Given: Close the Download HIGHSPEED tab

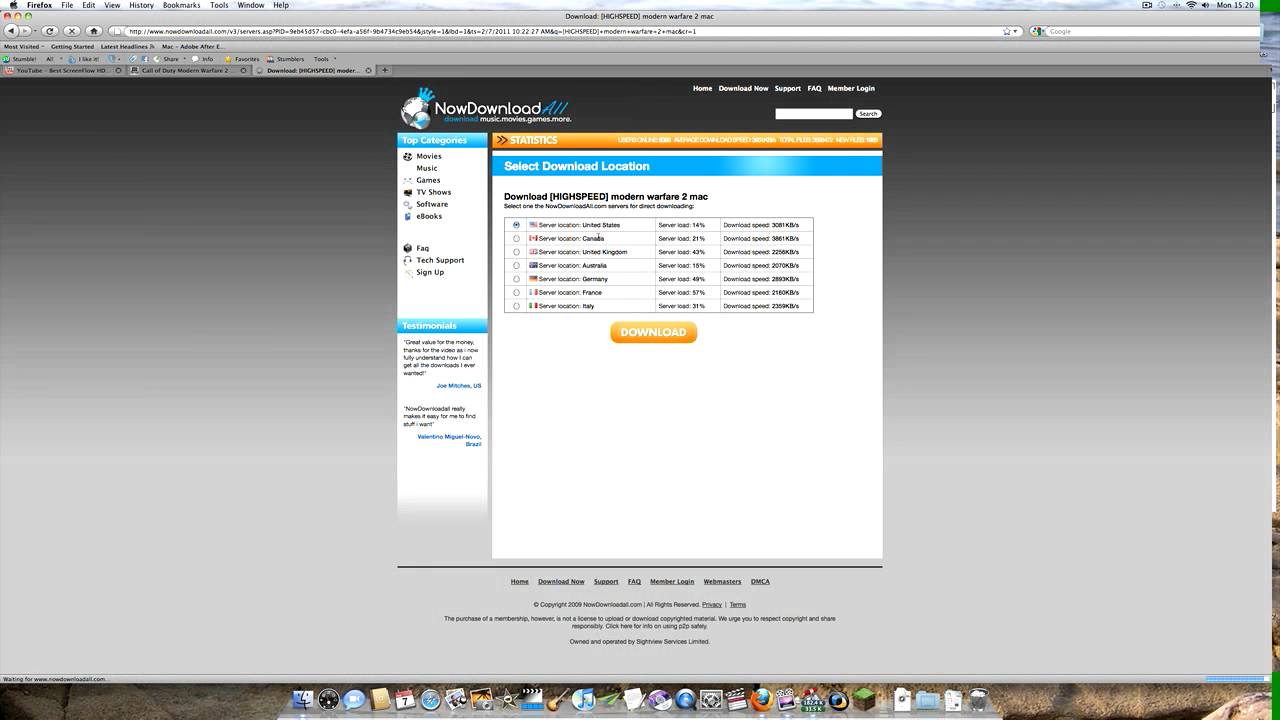Looking at the screenshot, I should click(x=369, y=71).
